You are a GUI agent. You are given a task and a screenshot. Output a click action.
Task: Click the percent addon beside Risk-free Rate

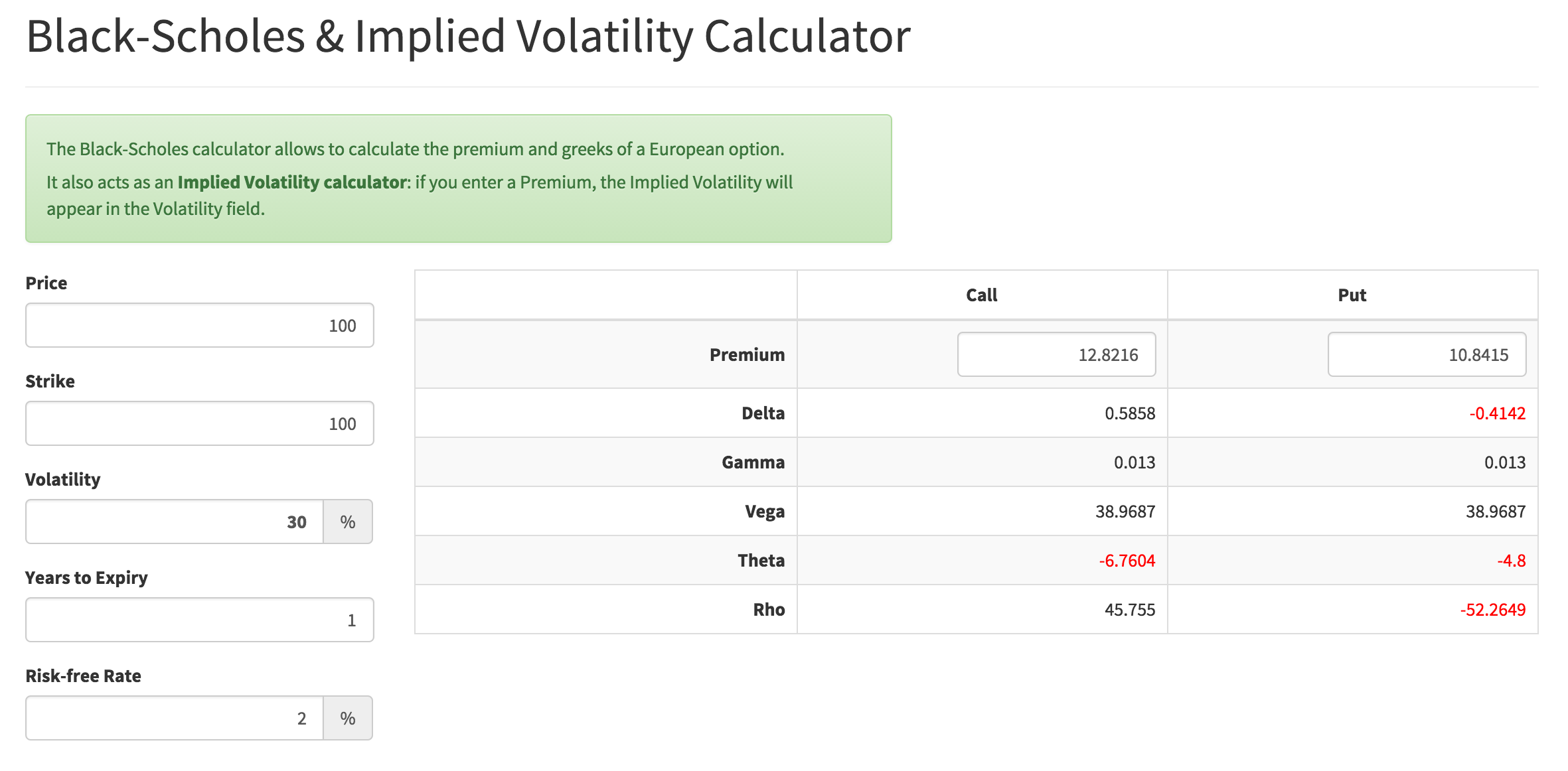(x=348, y=718)
